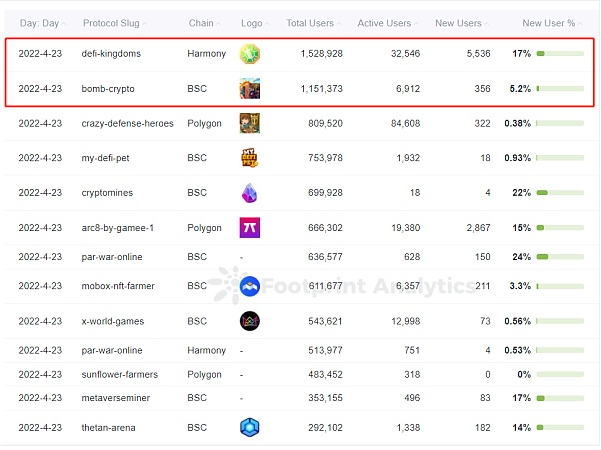Click the crazy-defense-heroes logo icon
This screenshot has width=601, height=450.
250,123
